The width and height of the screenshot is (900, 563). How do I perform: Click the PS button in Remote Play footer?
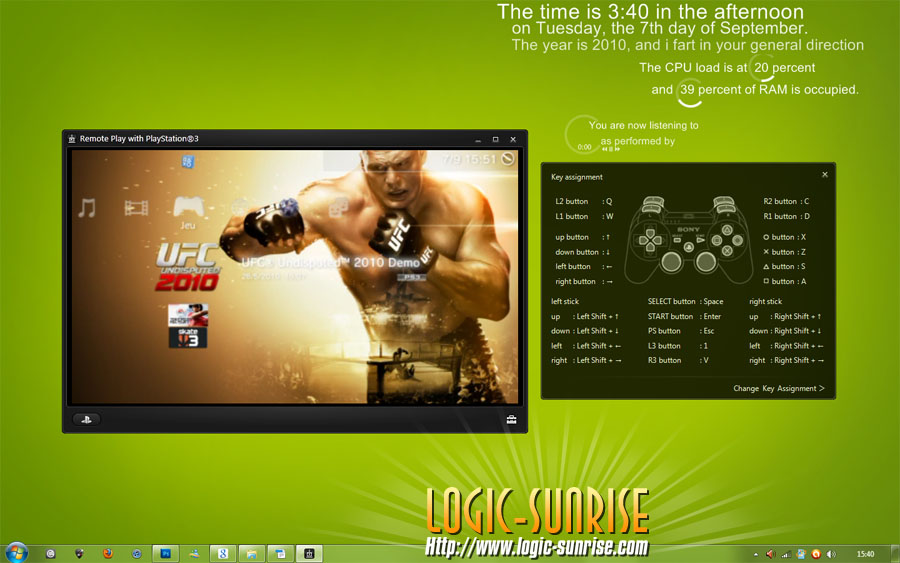[86, 420]
